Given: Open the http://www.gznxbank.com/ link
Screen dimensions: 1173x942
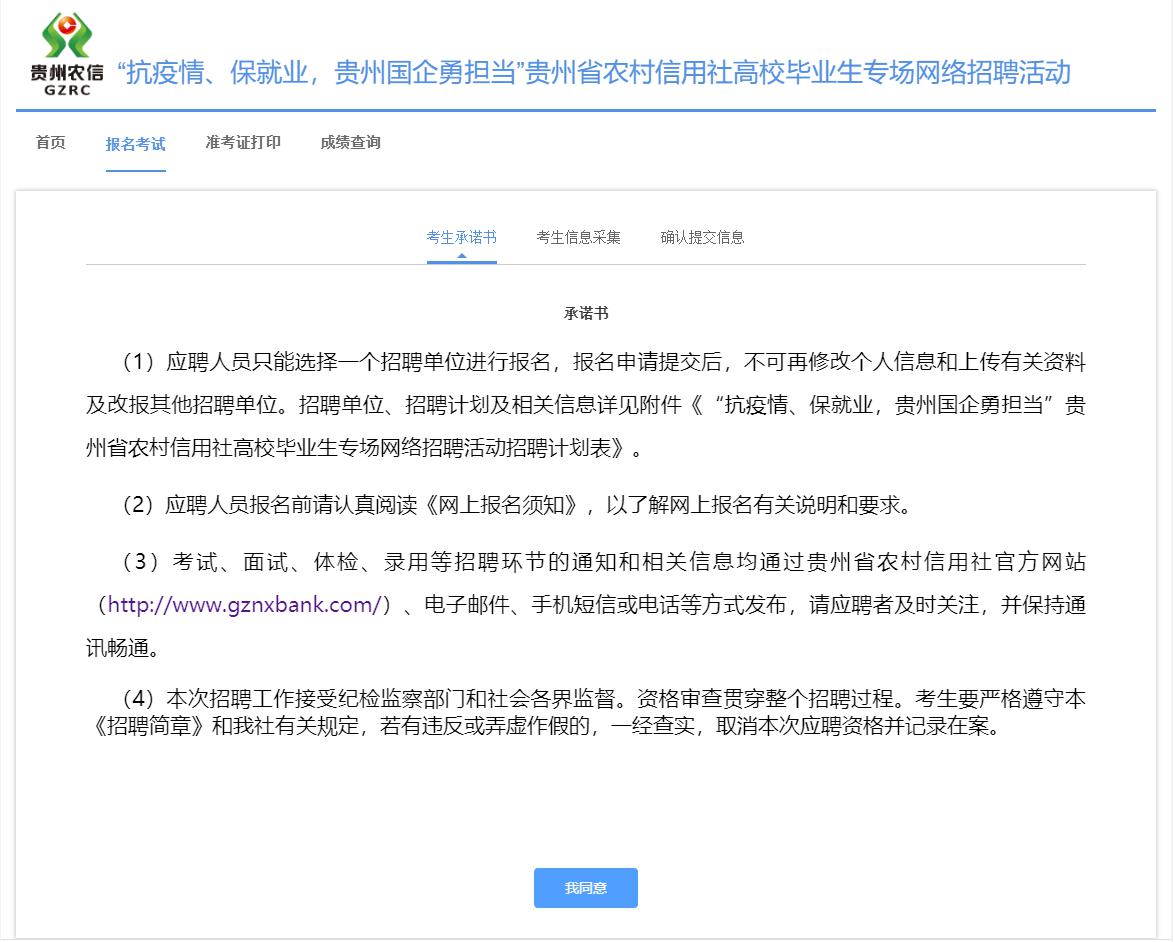Looking at the screenshot, I should (x=246, y=605).
